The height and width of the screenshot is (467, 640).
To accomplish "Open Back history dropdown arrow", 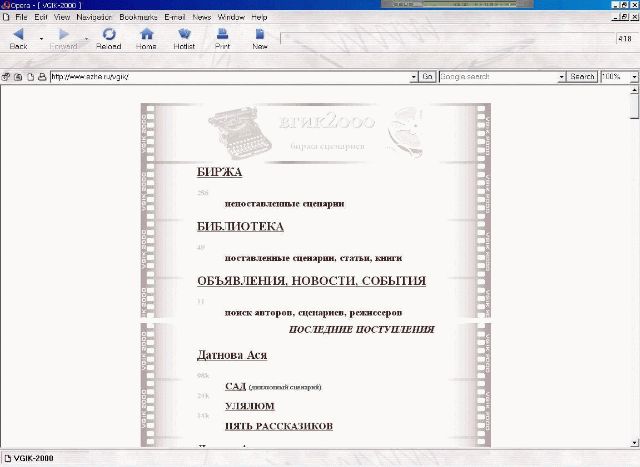I will point(41,39).
